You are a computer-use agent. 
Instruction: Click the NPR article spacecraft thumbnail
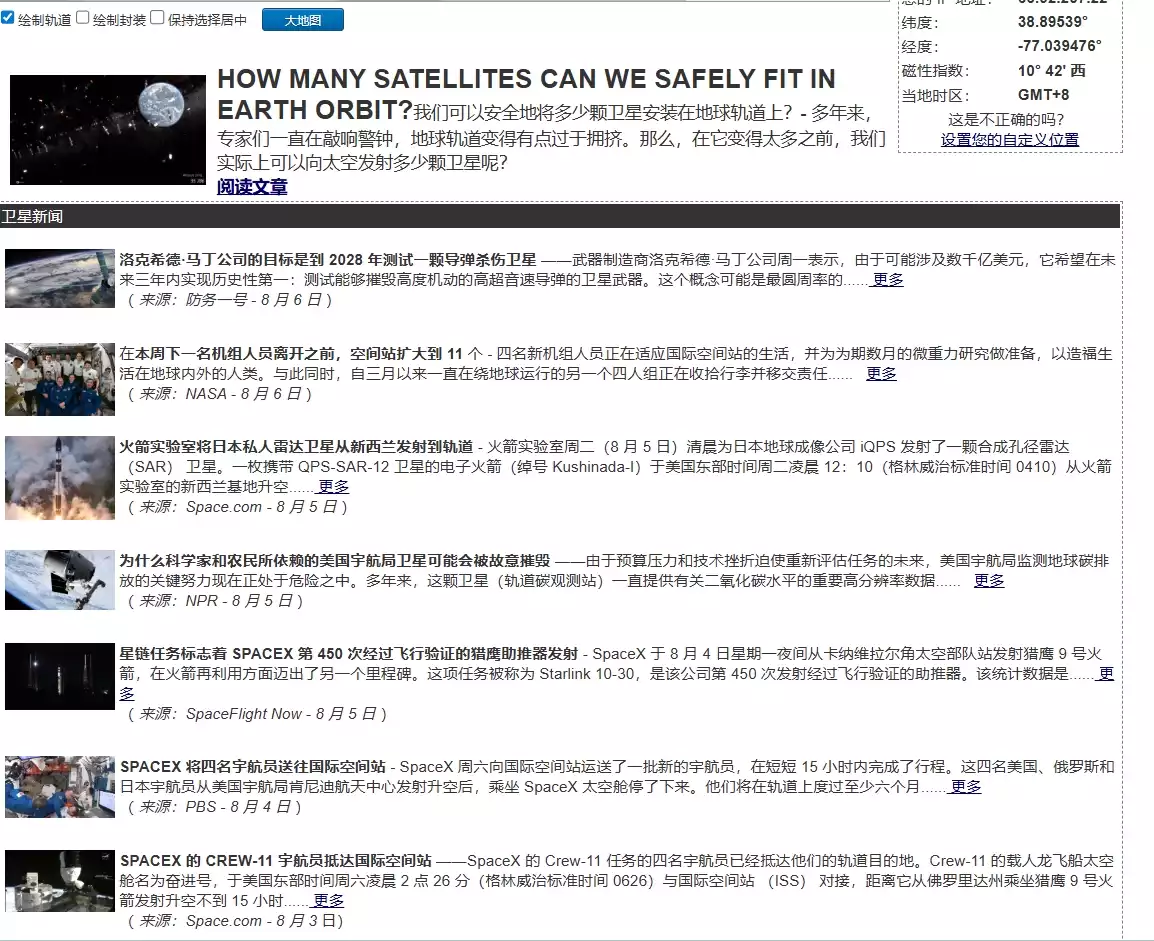tap(60, 580)
